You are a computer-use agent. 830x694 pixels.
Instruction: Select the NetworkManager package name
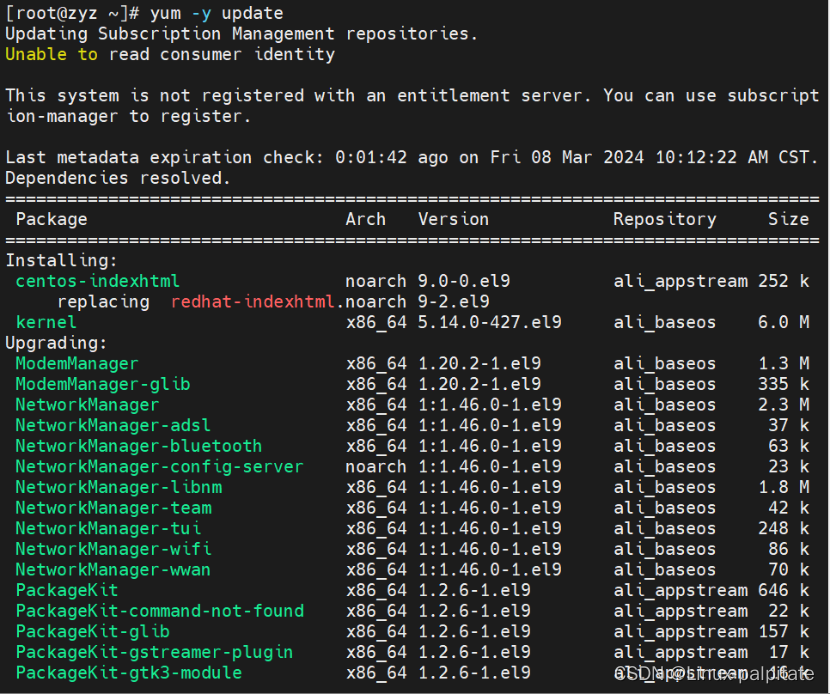point(87,405)
